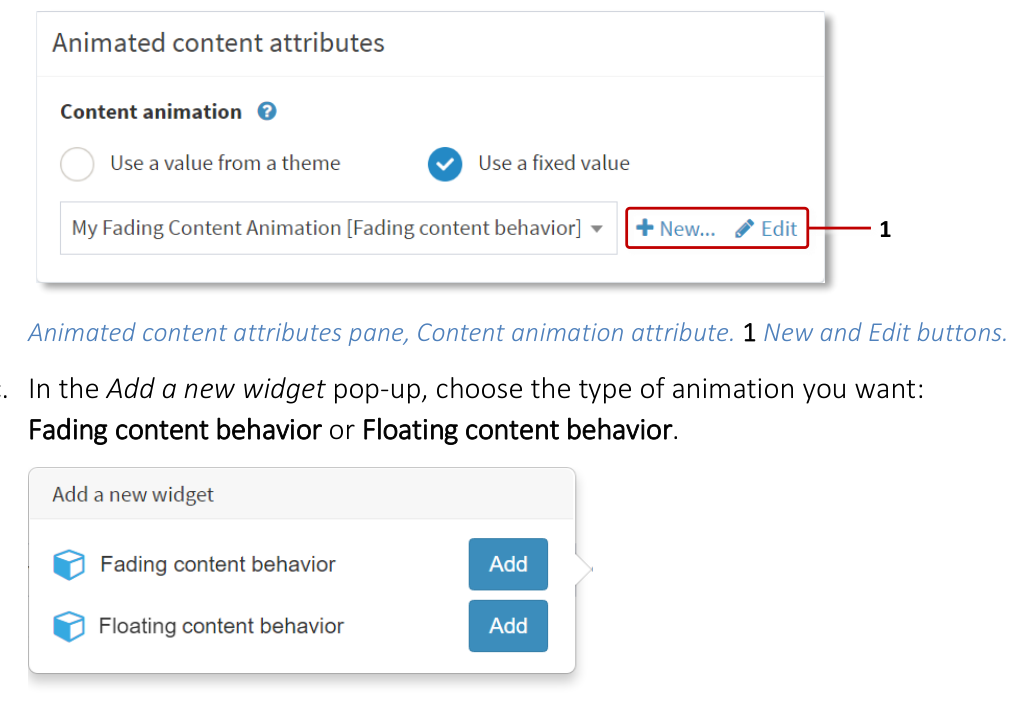1022x701 pixels.
Task: Click the dropdown arrow icon on the animation selector
Action: point(597,228)
